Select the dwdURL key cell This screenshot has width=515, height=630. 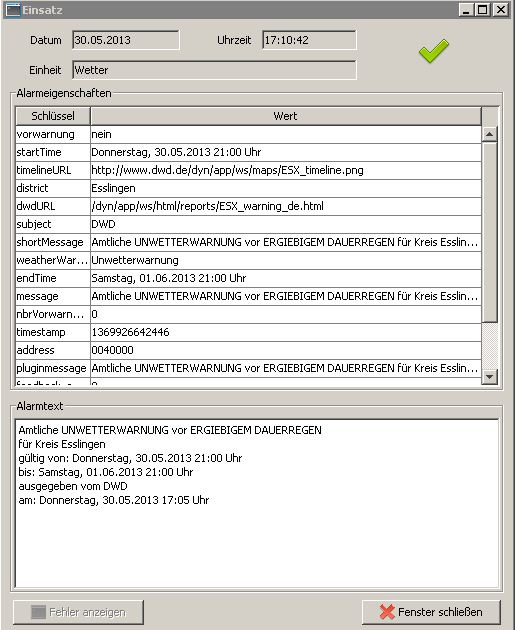click(x=53, y=206)
